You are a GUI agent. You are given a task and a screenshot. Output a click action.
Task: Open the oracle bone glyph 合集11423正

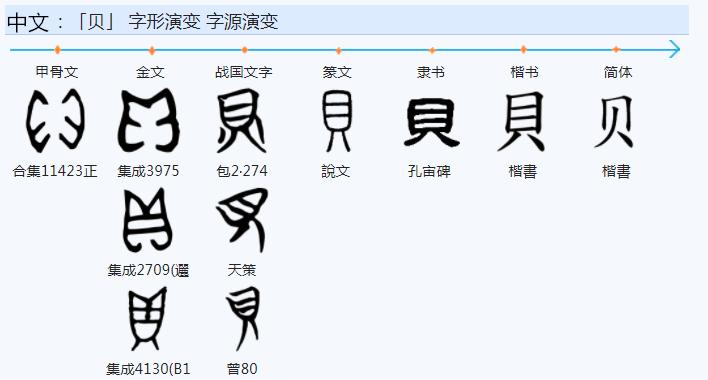pos(56,120)
